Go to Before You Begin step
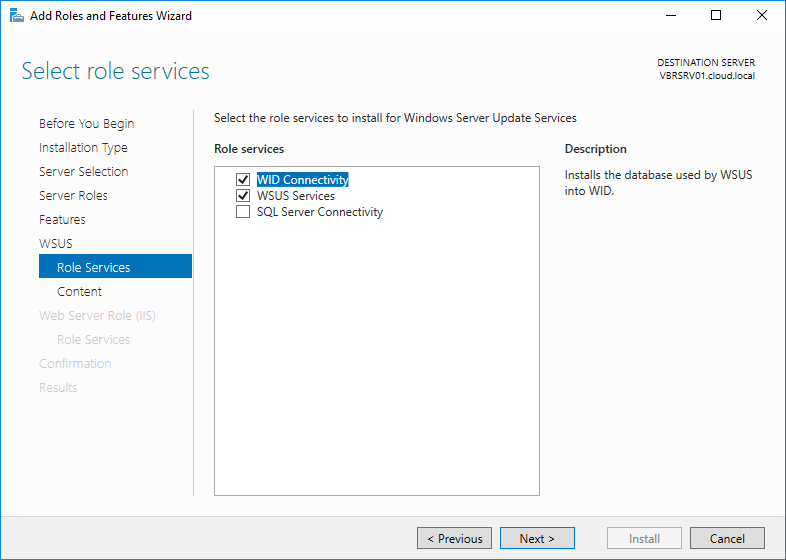Image resolution: width=786 pixels, height=560 pixels. tap(86, 124)
